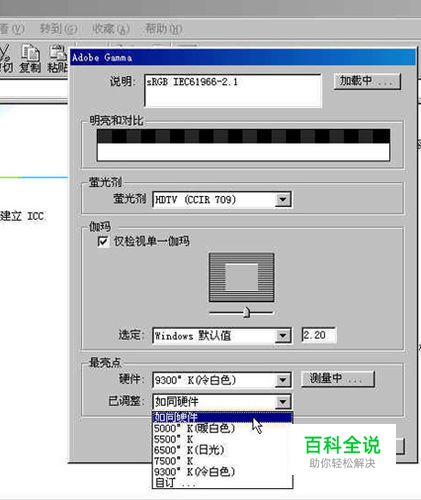The height and width of the screenshot is (500, 421).
Task: Click the 加载中... button
Action: (367, 81)
